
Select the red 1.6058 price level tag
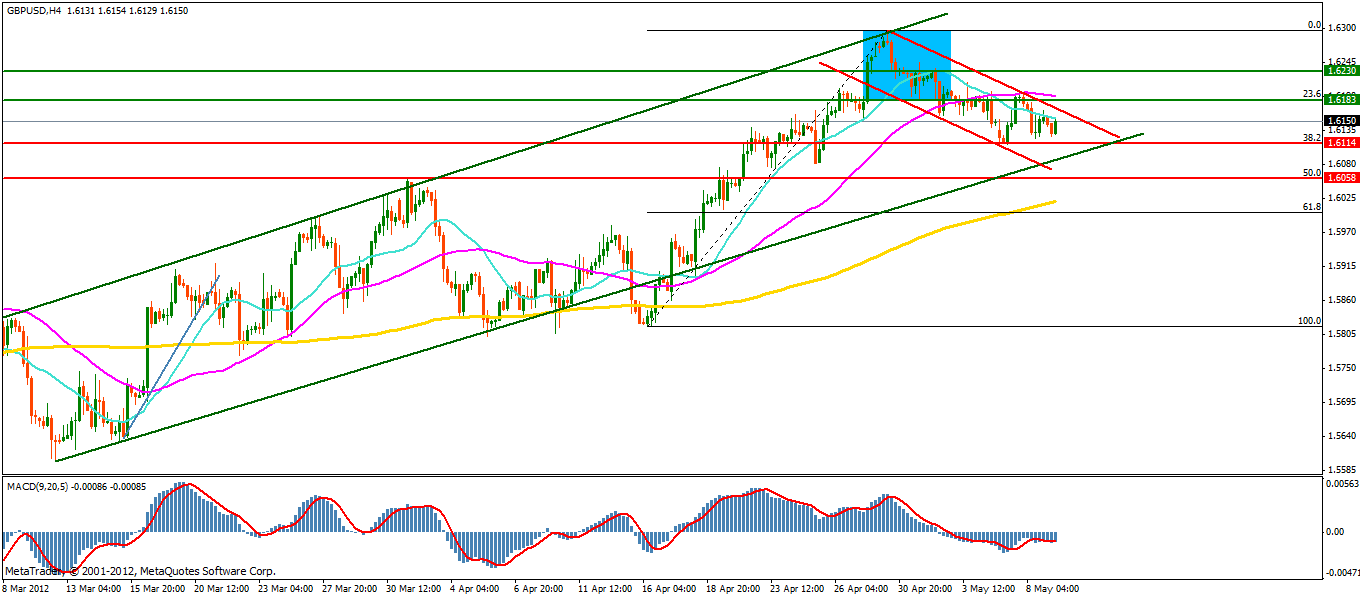tap(1340, 177)
